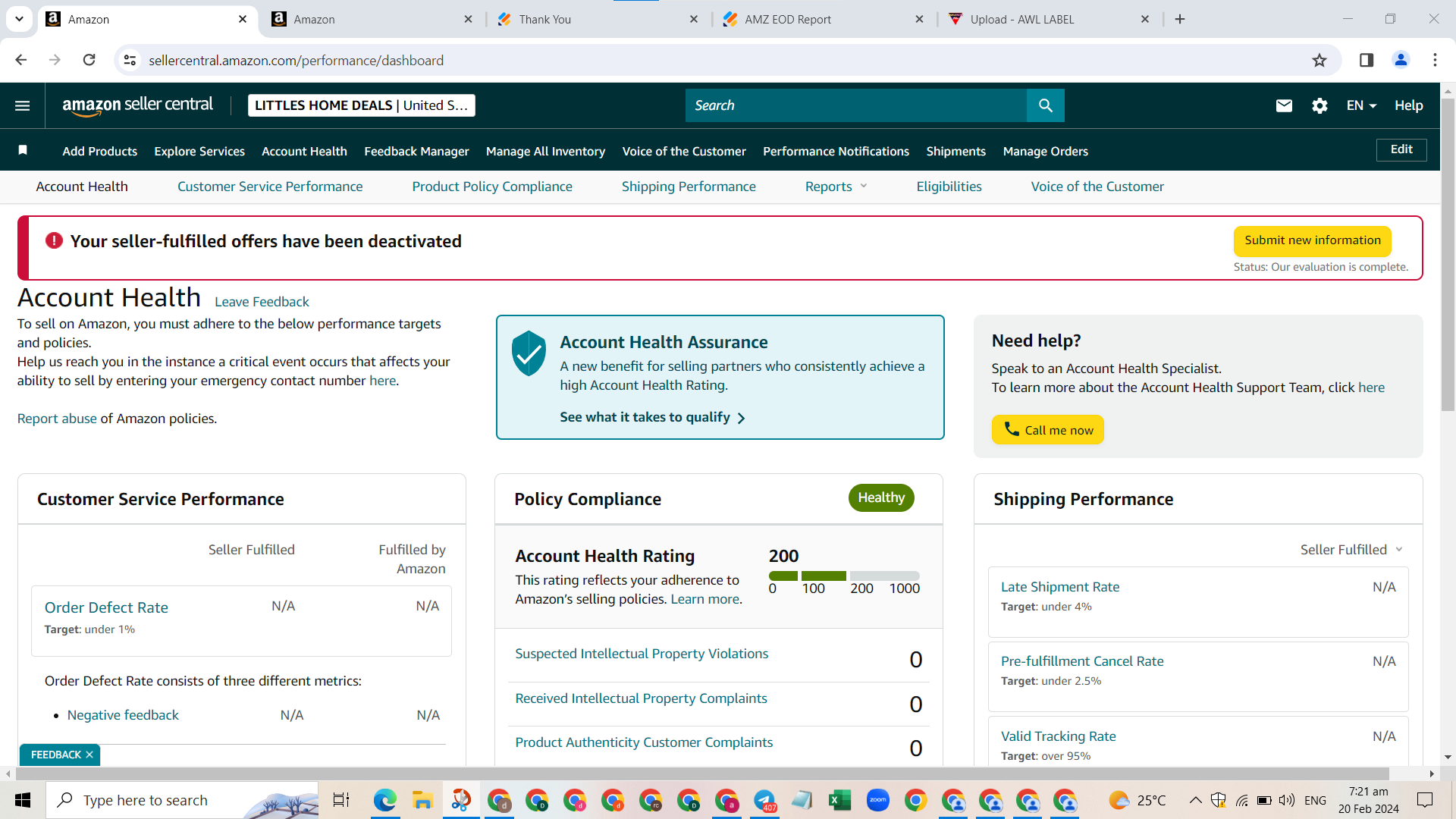Open File Explorer from the taskbar
Screen dimensions: 1456x819
[x=422, y=800]
